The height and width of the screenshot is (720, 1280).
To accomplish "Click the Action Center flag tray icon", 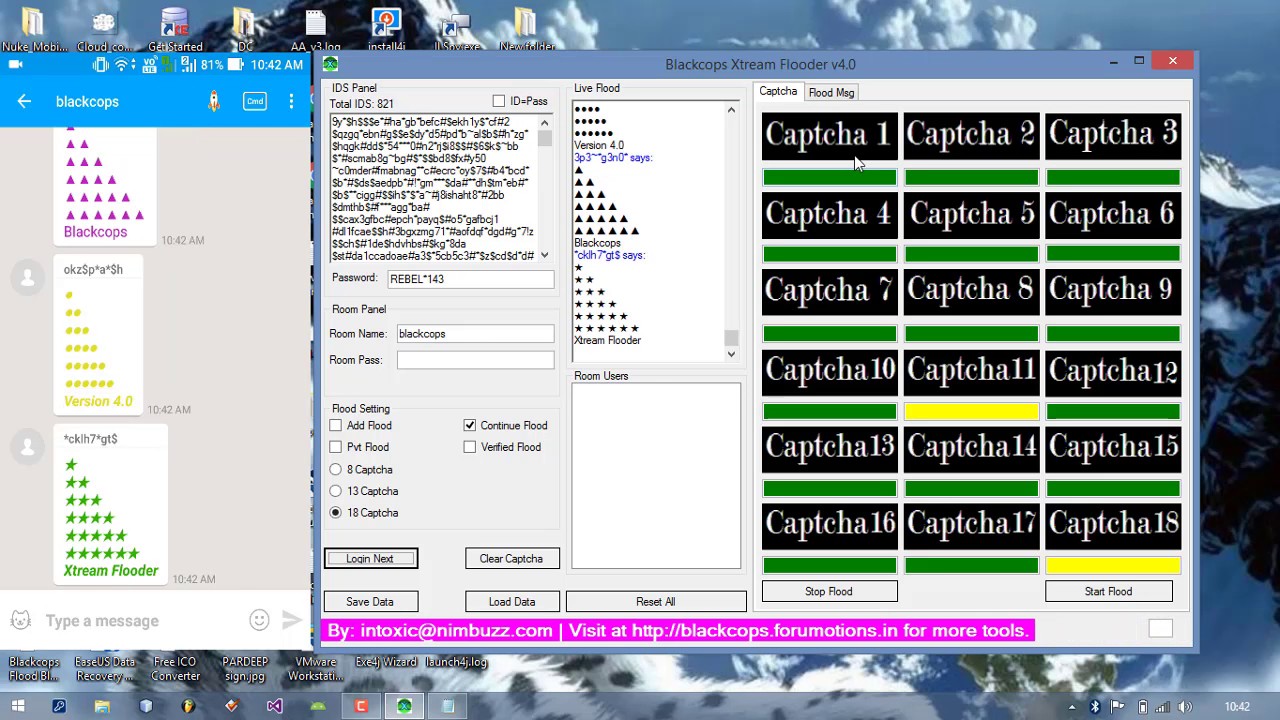I will (x=1119, y=707).
